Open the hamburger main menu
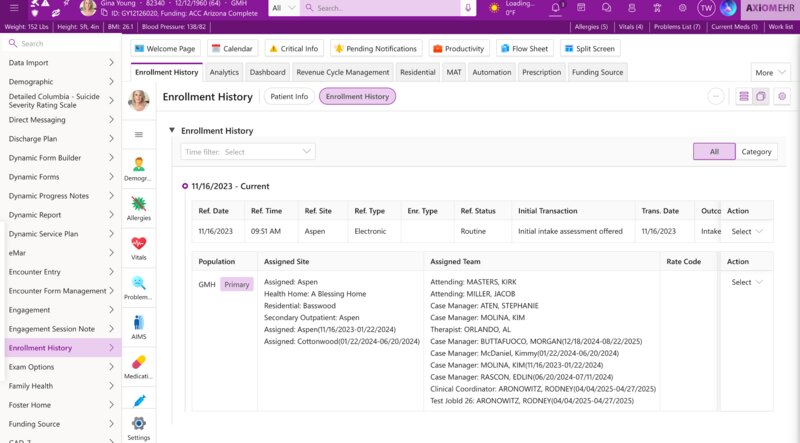The image size is (800, 443). [14, 8]
